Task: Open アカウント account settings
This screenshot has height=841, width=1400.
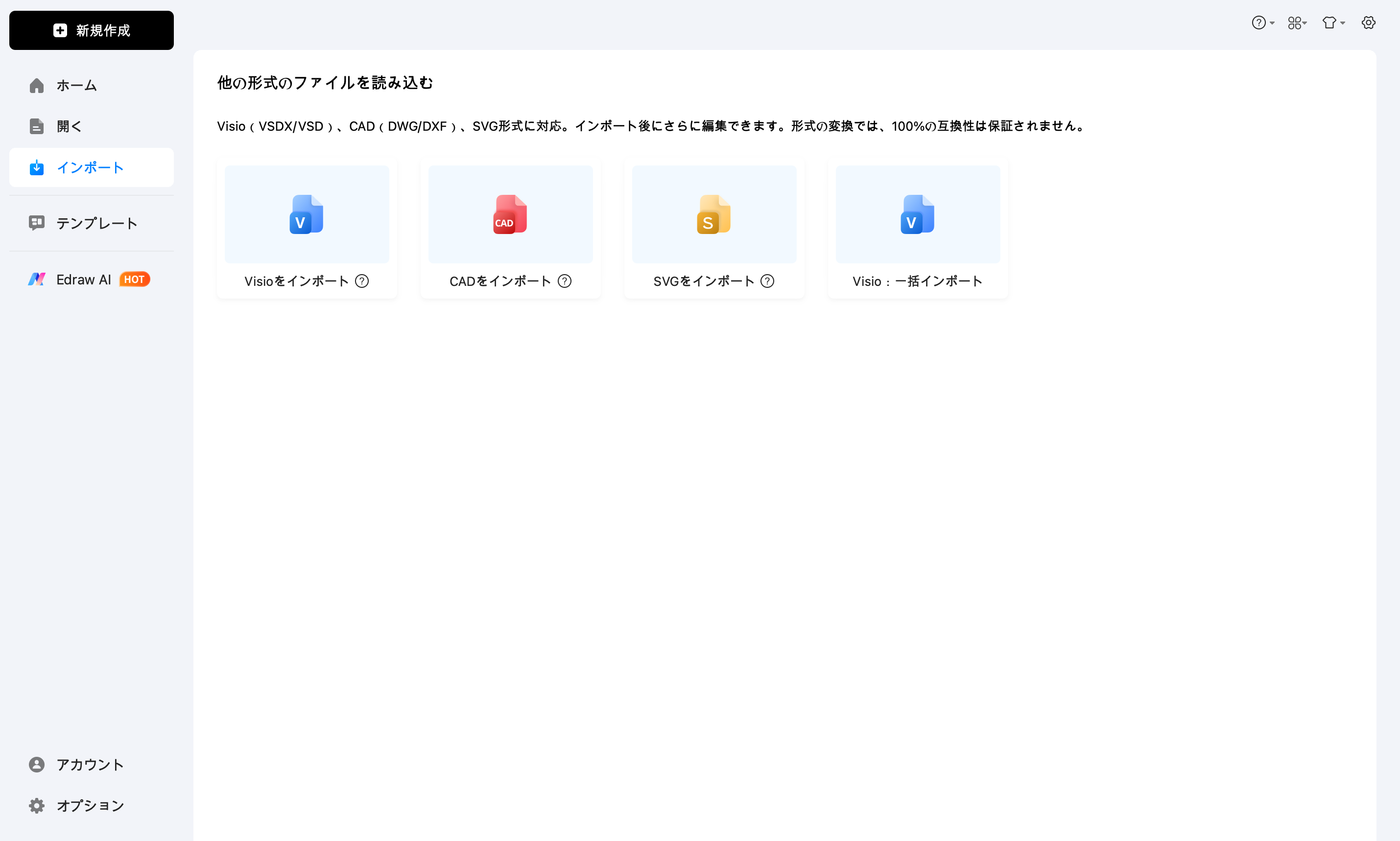Action: pyautogui.click(x=90, y=765)
